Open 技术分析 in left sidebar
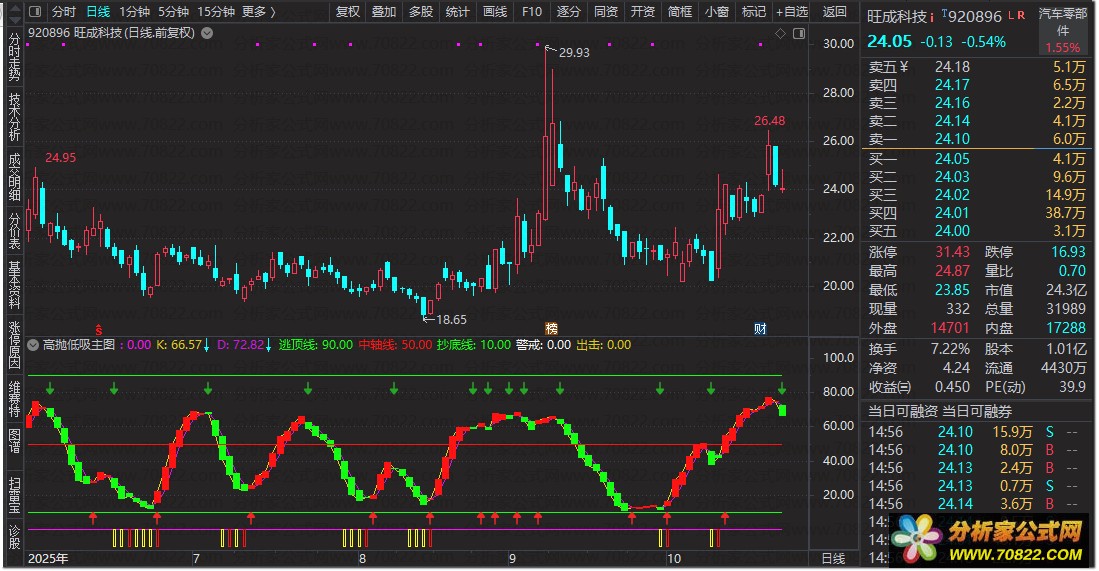 pyautogui.click(x=14, y=117)
